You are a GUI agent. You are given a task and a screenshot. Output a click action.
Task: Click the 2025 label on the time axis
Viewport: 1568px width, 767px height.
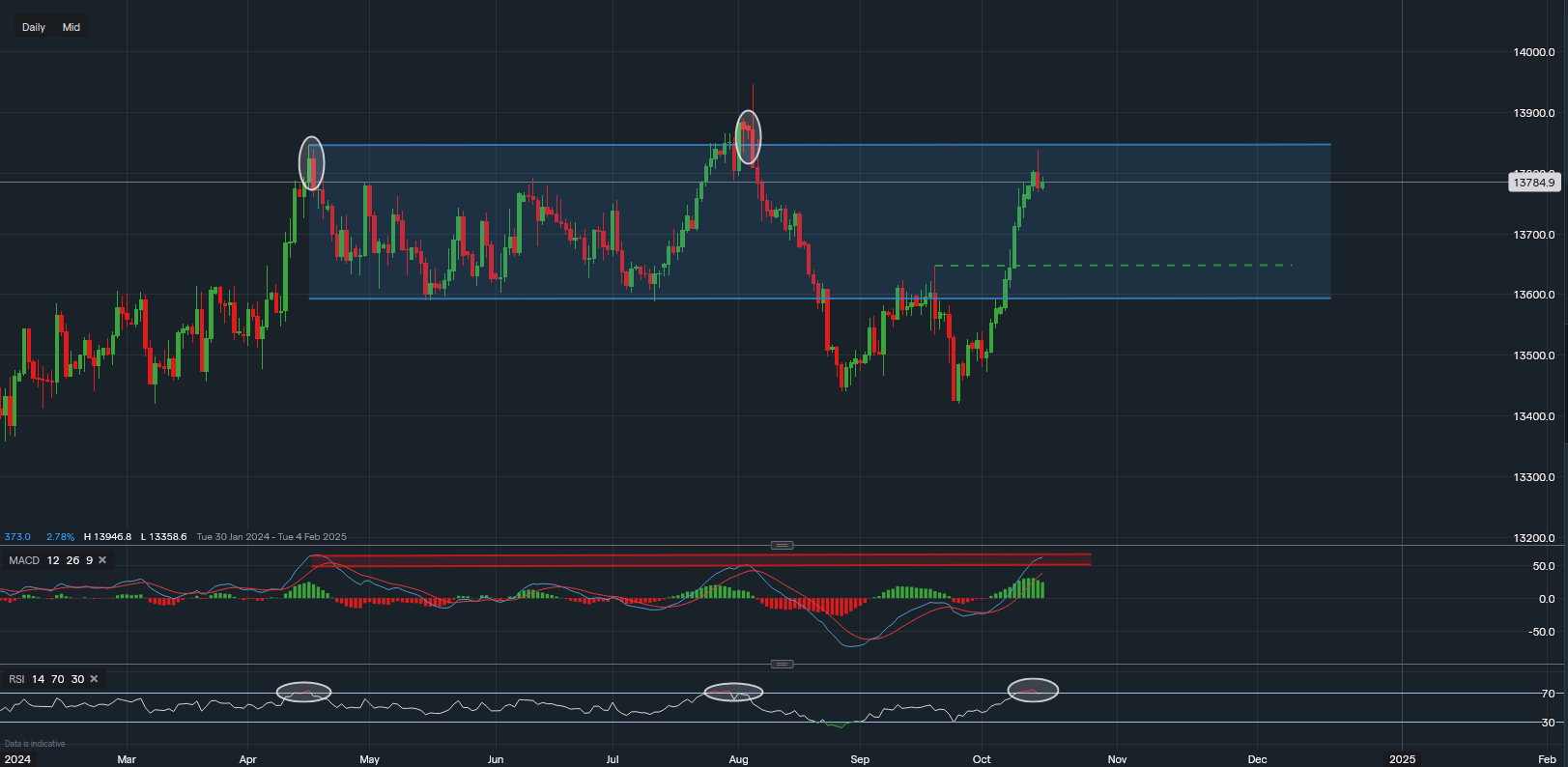coord(1402,759)
